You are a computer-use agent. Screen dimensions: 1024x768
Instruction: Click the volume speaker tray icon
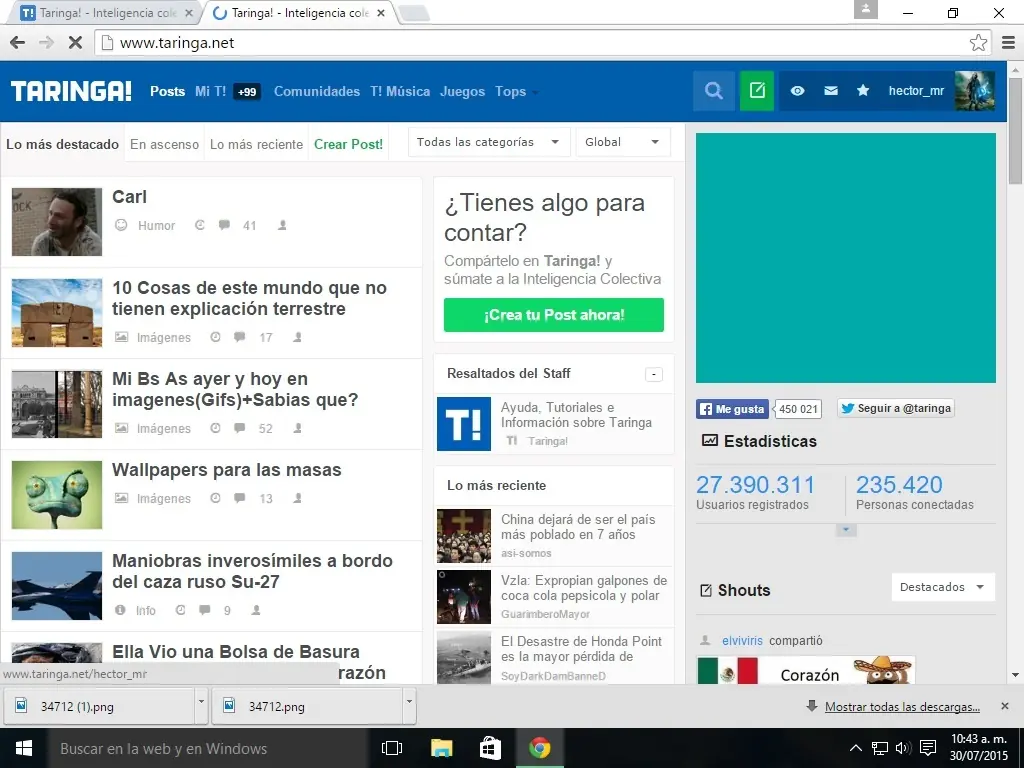tap(903, 748)
